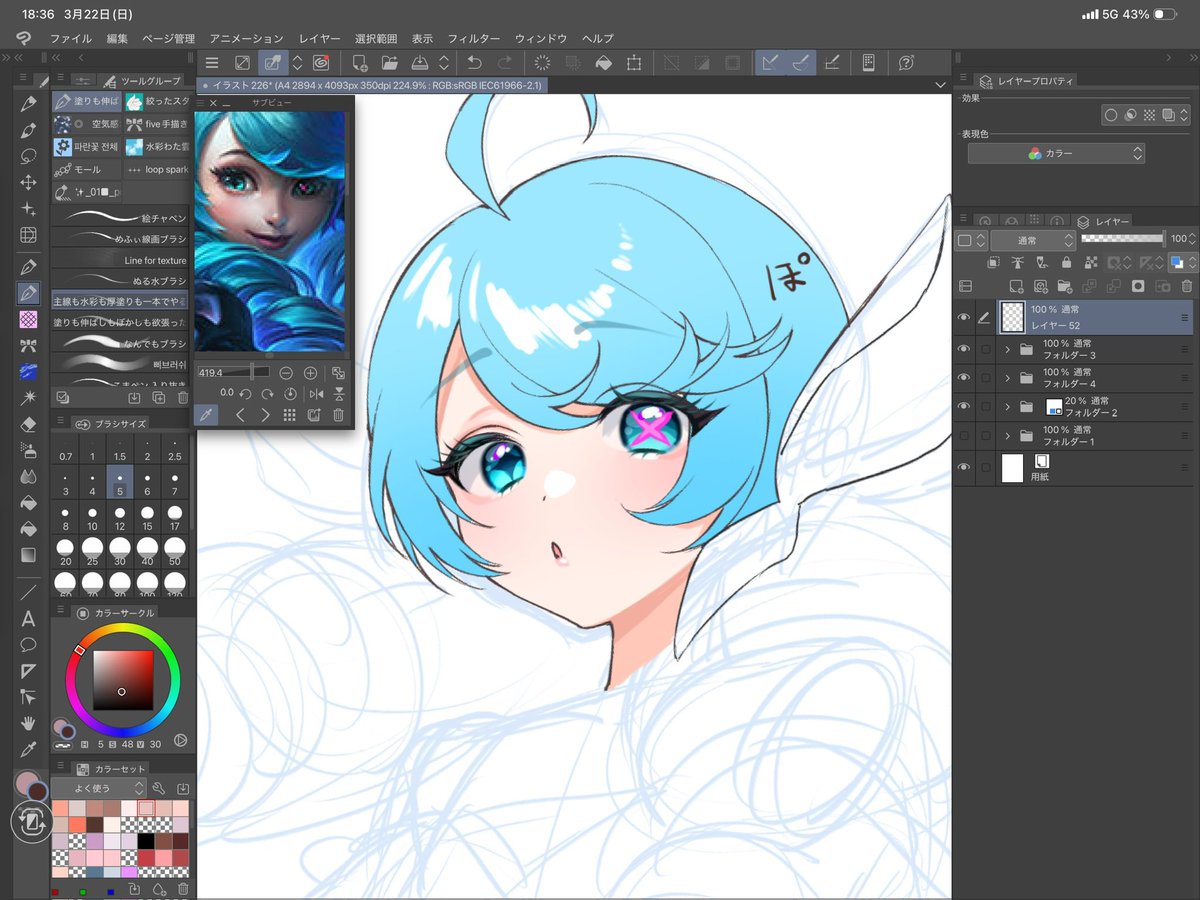
Task: Click New layer folder icon
Action: tap(1064, 286)
